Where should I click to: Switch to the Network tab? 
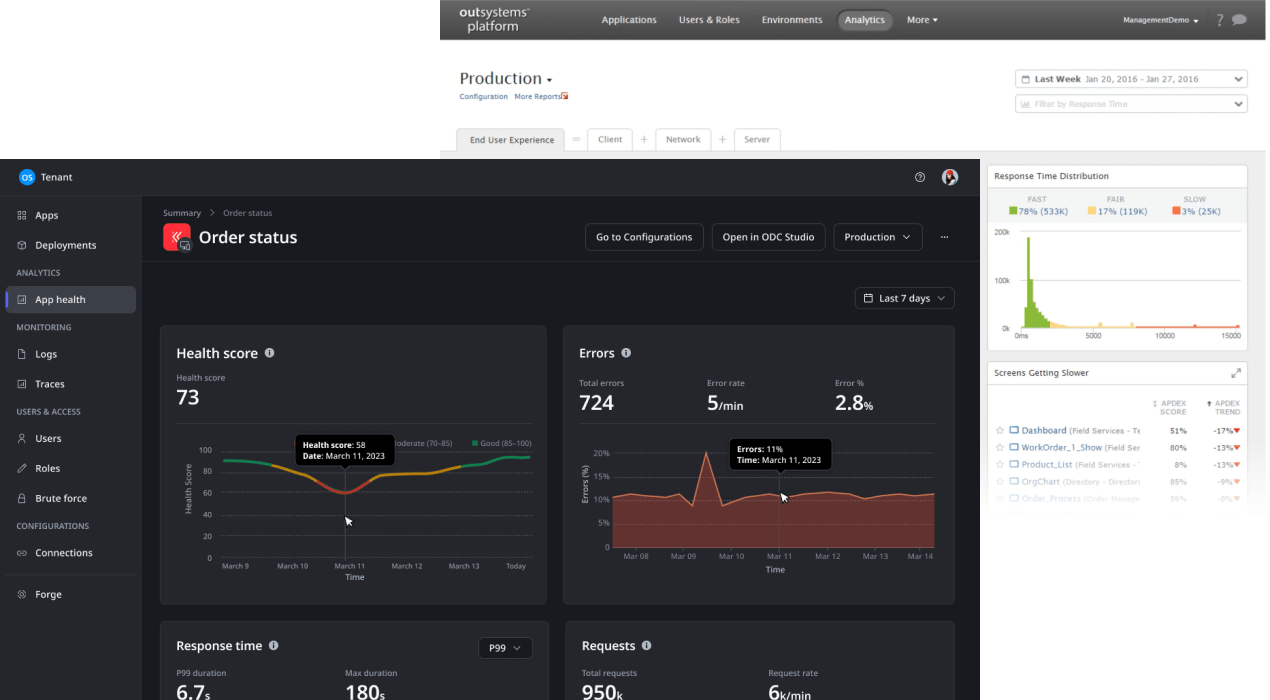point(683,140)
